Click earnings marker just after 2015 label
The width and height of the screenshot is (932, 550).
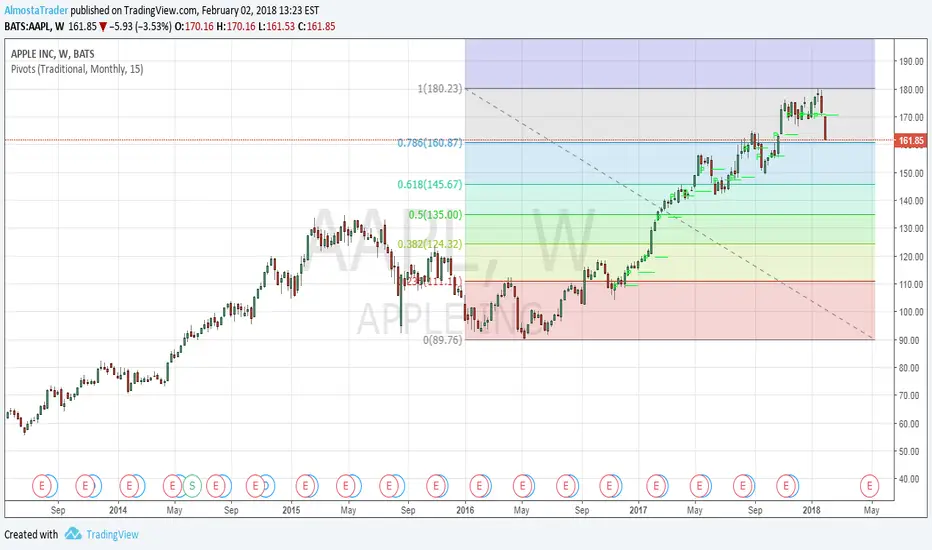coord(306,486)
